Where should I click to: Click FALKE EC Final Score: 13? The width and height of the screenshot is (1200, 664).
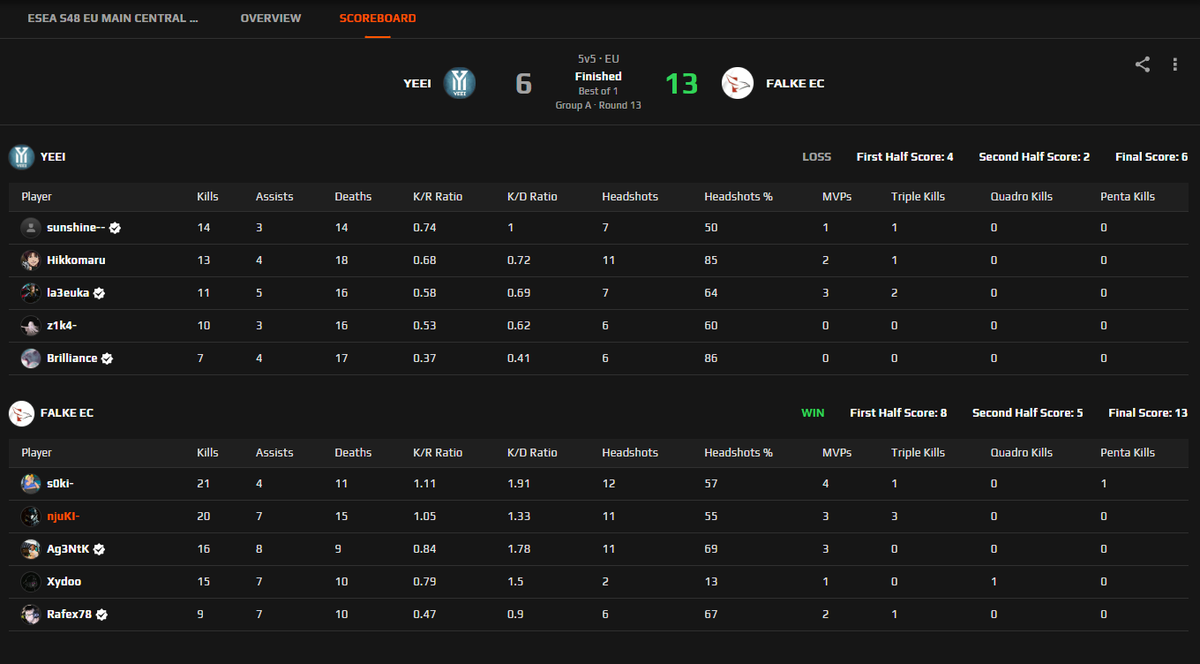[x=1148, y=413]
